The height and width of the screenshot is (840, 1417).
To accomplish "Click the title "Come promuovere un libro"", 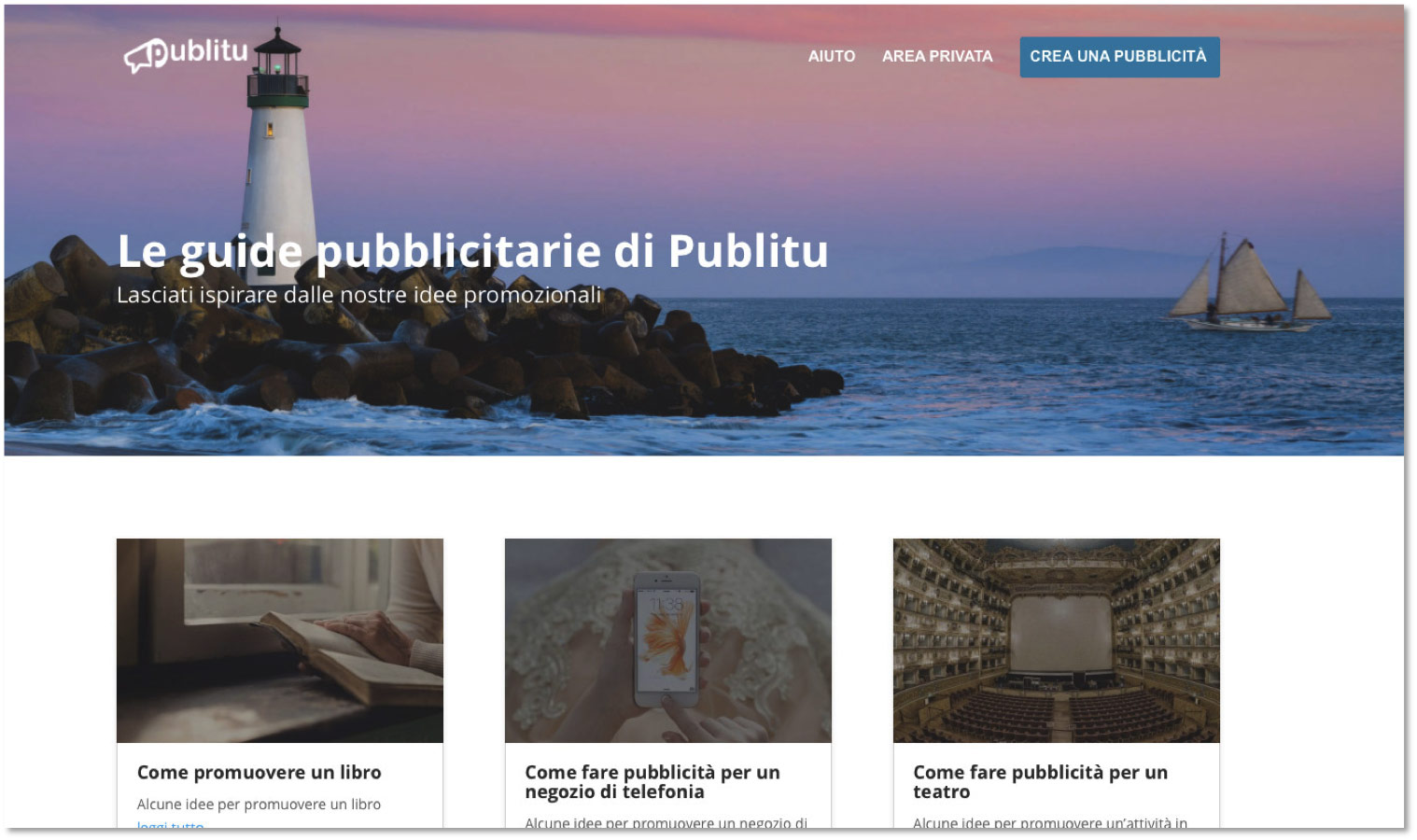I will click(x=260, y=773).
